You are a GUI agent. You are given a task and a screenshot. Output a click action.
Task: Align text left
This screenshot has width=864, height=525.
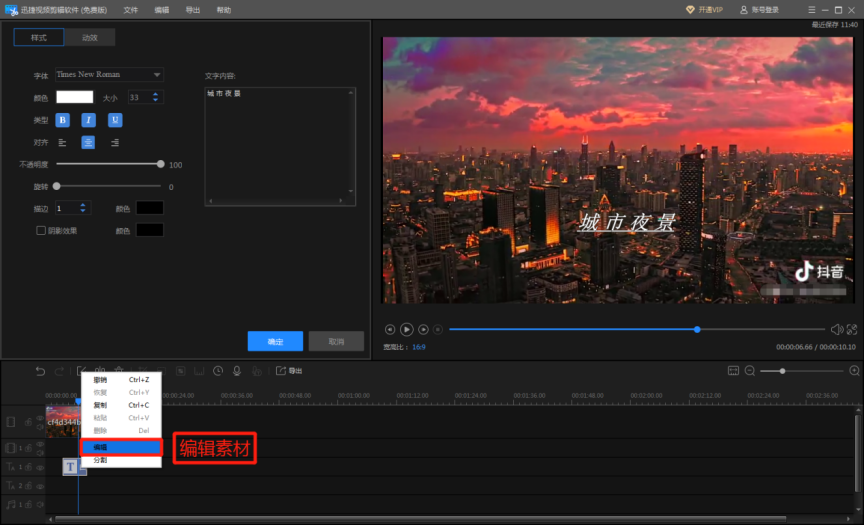[62, 143]
